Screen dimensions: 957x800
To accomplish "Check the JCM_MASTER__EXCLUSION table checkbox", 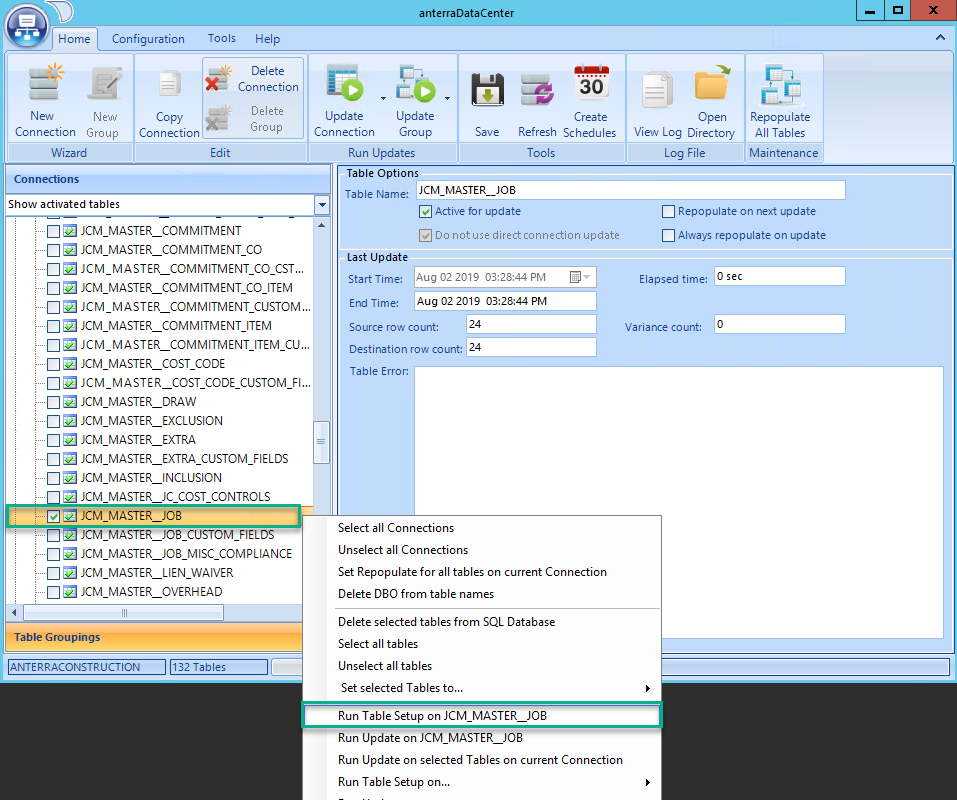I will pos(54,421).
